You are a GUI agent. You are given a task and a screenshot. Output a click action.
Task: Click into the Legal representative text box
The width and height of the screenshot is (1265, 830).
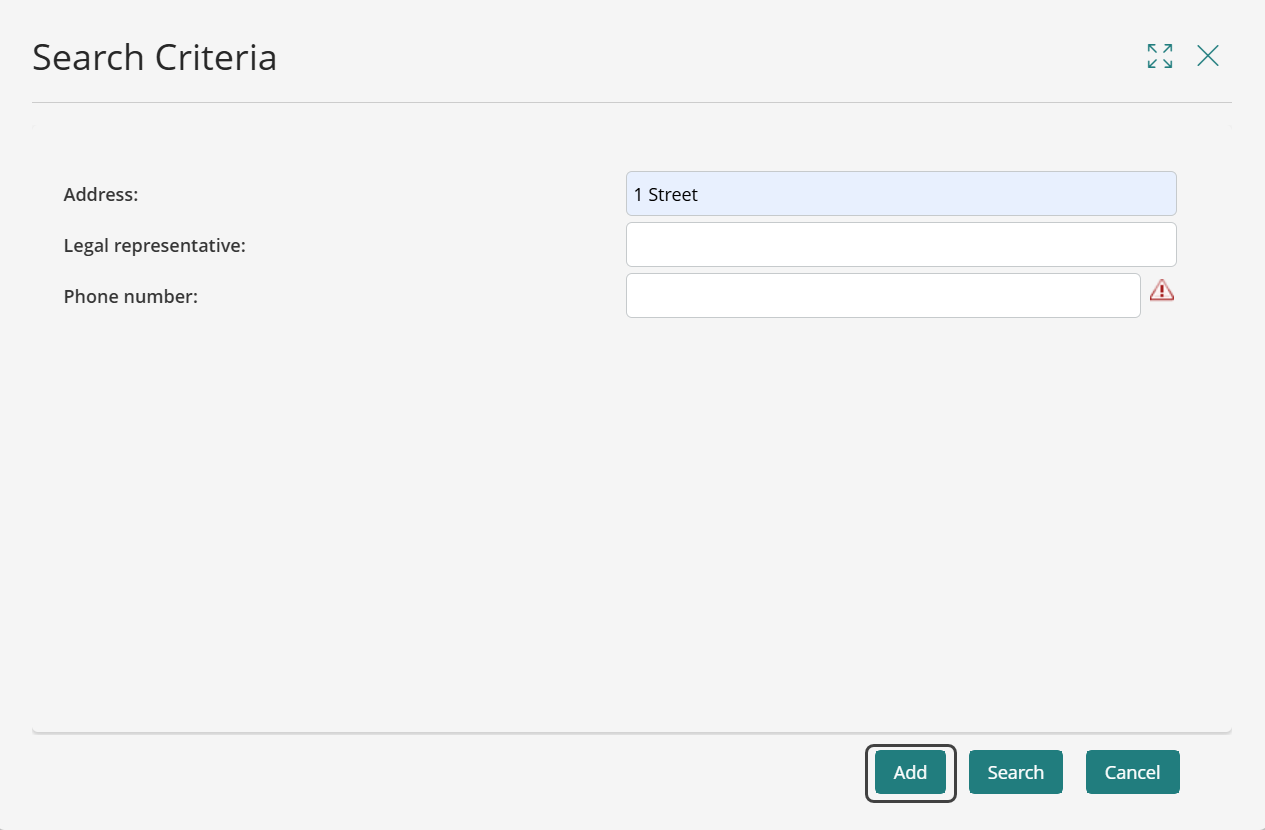point(900,244)
